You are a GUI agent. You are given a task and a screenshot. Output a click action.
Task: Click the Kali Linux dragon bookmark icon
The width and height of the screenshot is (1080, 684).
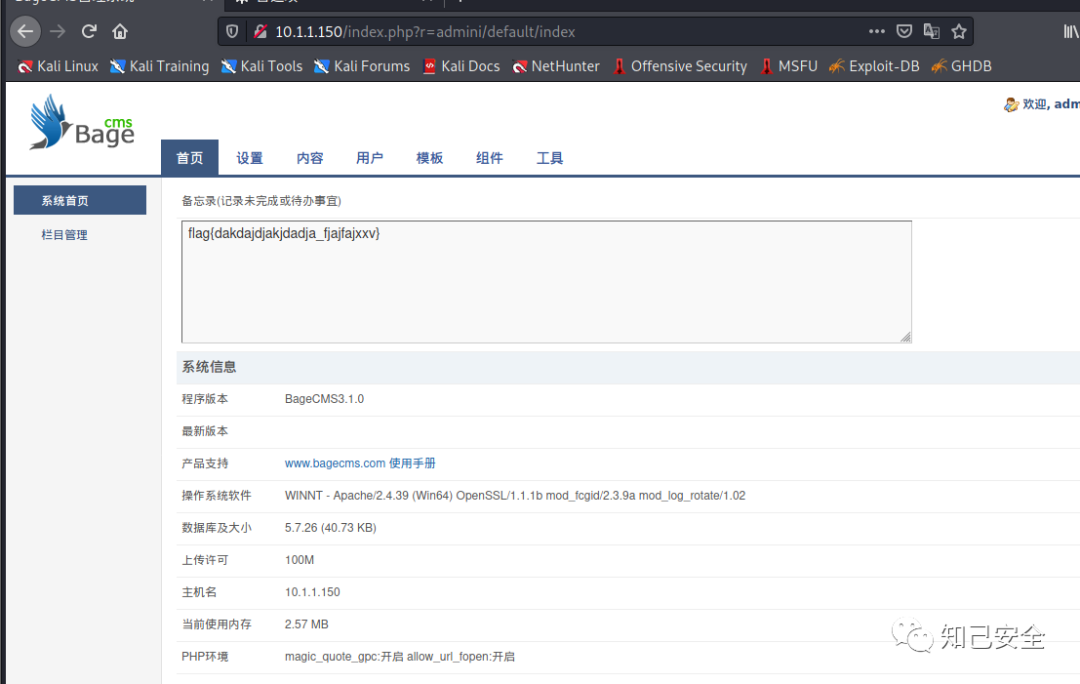pyautogui.click(x=24, y=66)
